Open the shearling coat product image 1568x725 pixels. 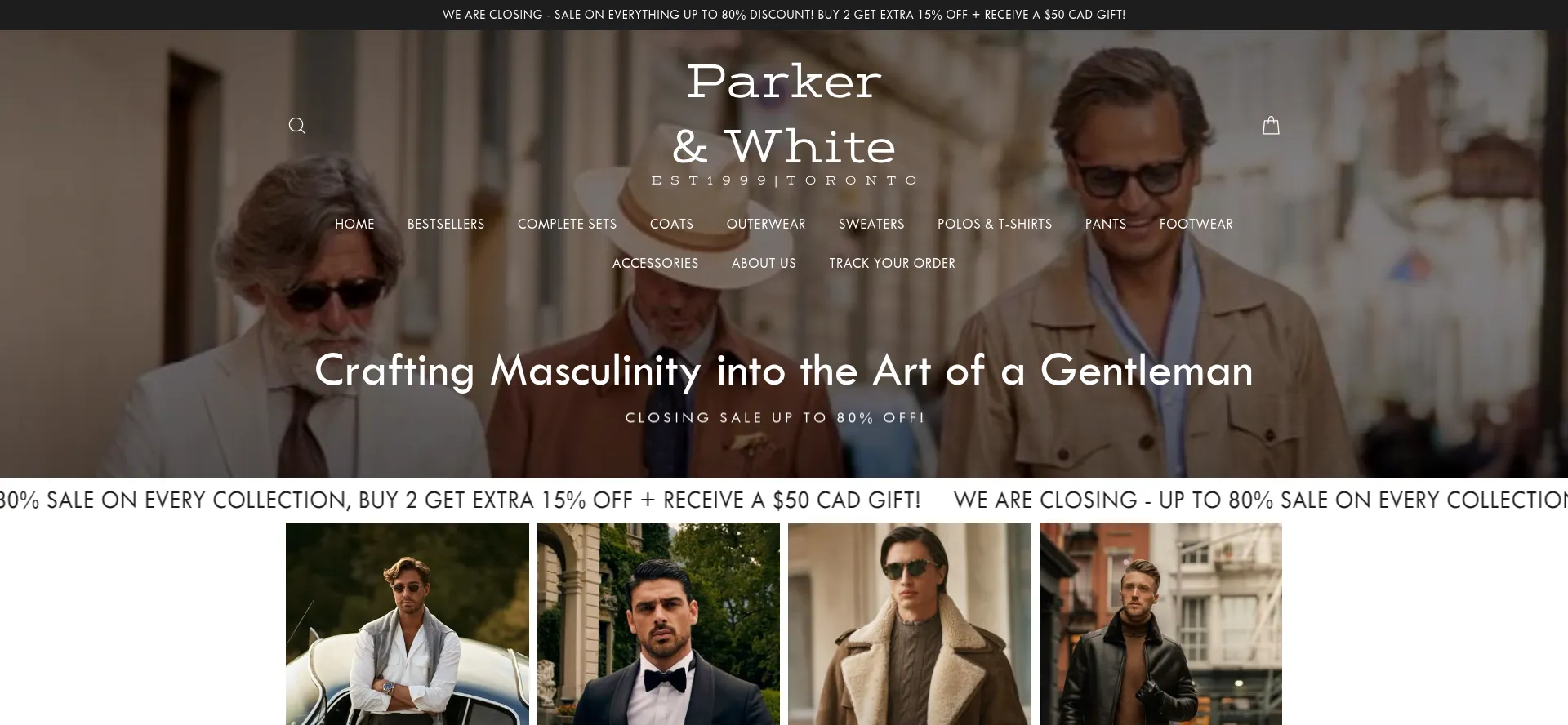[x=910, y=624]
